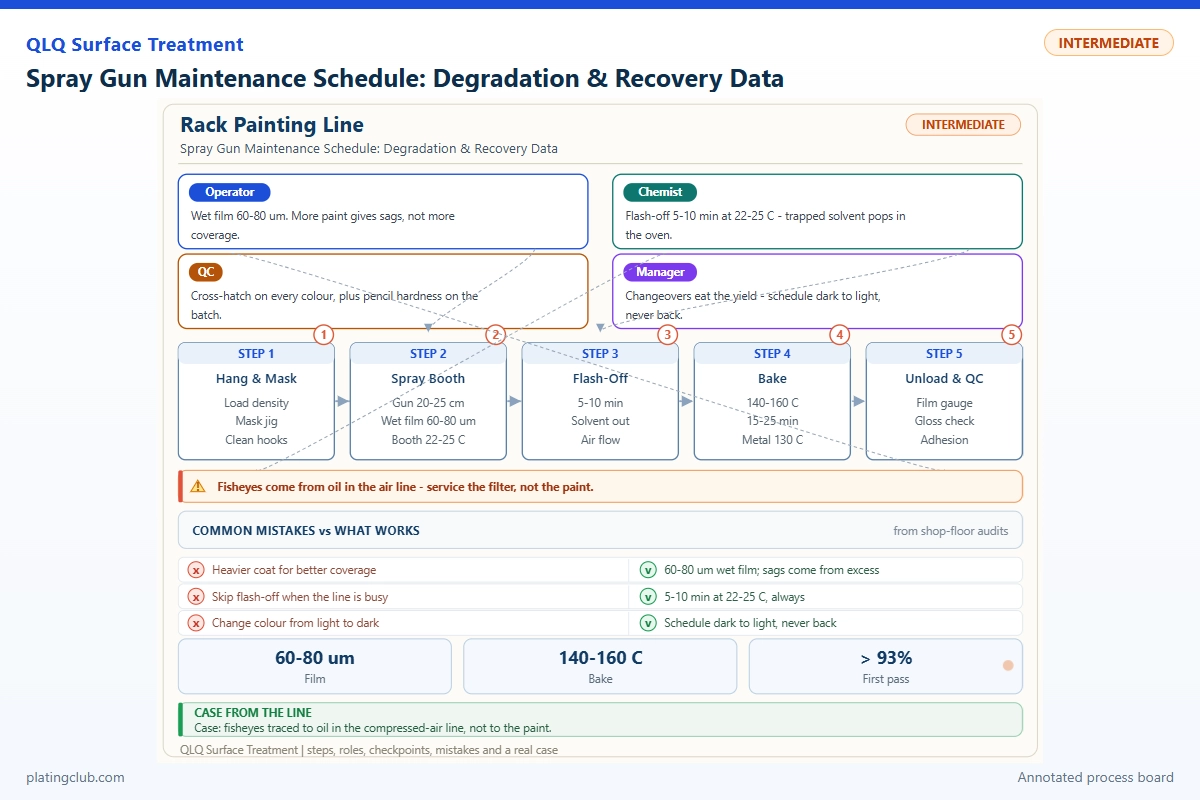
Task: Click the green check beside '5-10 min at 22-25 C, always'
Action: 648,597
